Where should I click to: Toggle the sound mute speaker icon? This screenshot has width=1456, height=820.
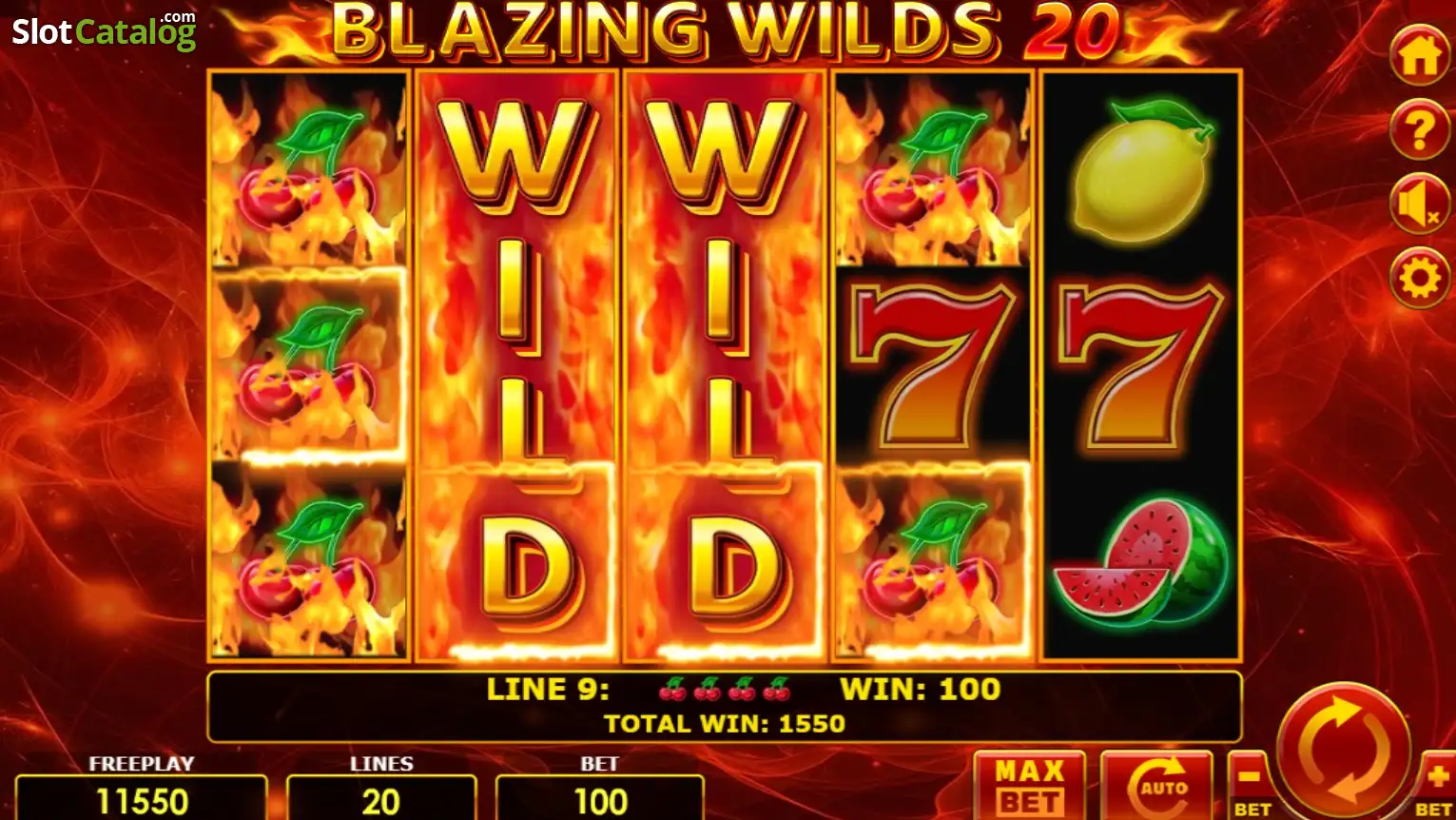1419,205
